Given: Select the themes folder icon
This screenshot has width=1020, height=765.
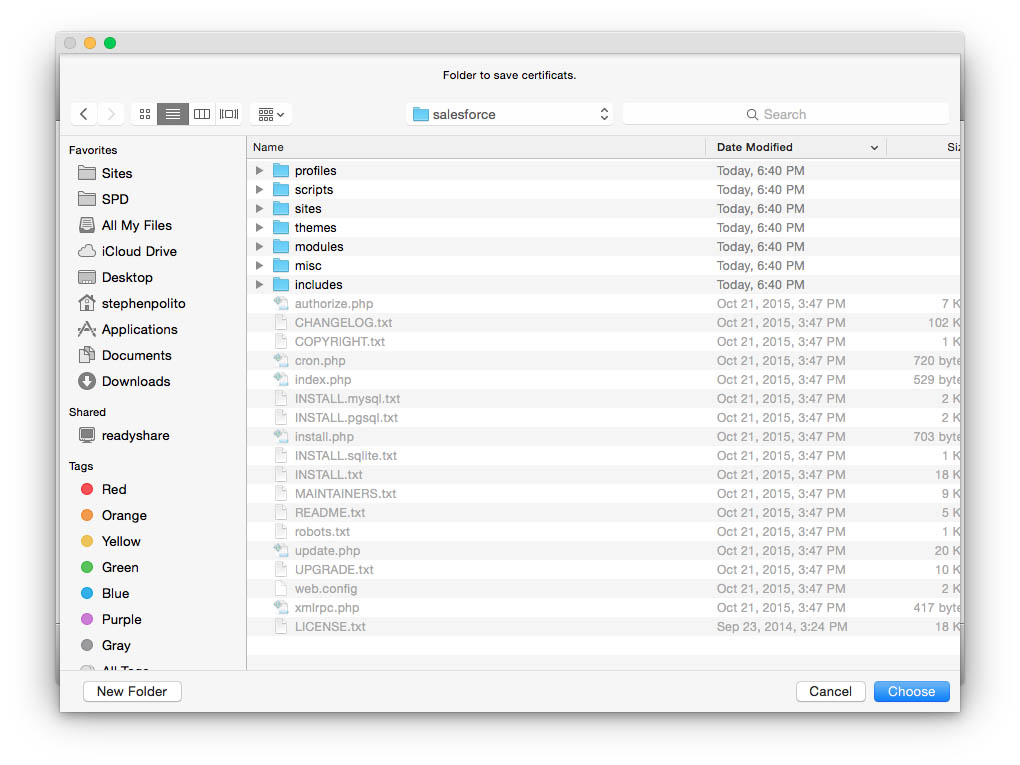Looking at the screenshot, I should pos(281,228).
